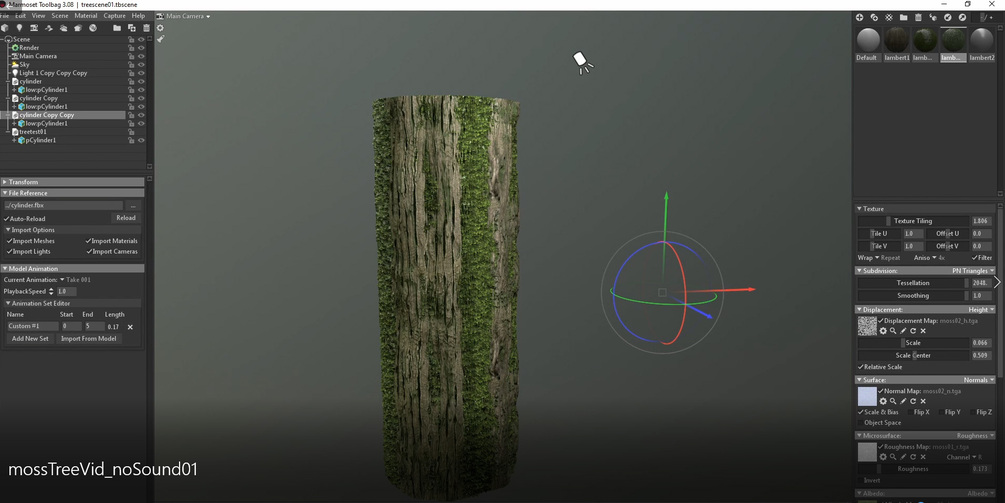Disable Relative Scale checkbox
Viewport: 1005px width, 503px height.
coord(861,367)
